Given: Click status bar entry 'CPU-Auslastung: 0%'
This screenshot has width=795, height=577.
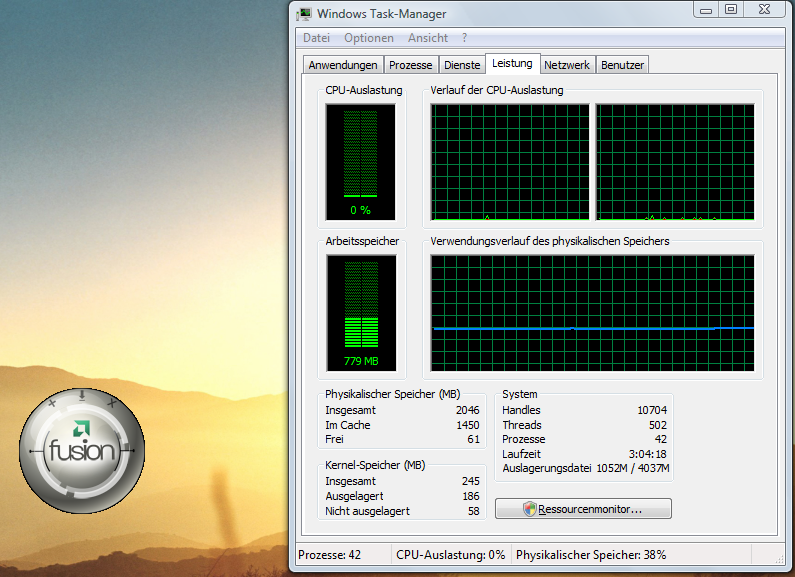Looking at the screenshot, I should 451,555.
